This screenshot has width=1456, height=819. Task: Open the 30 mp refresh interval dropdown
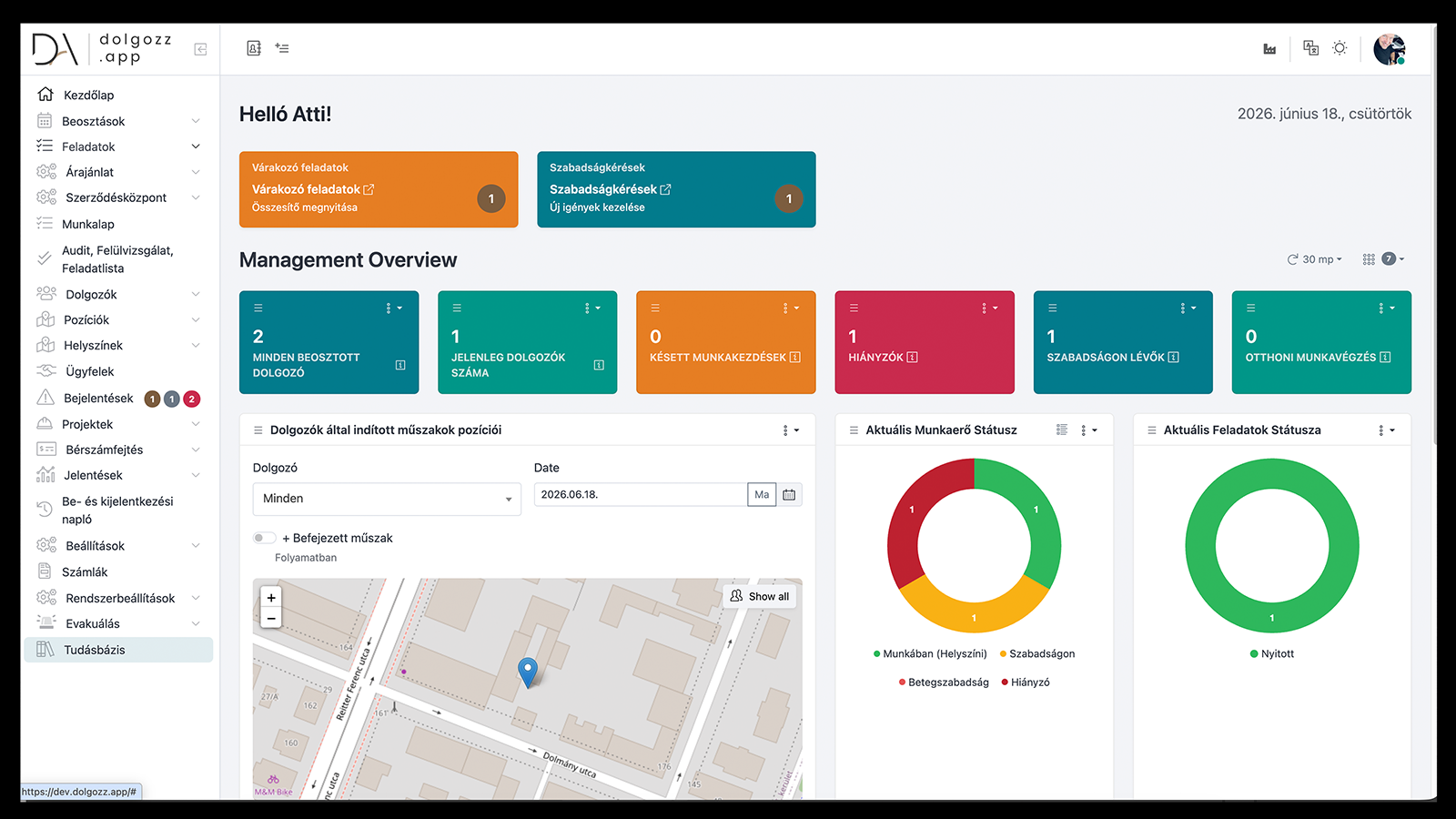pos(1315,259)
